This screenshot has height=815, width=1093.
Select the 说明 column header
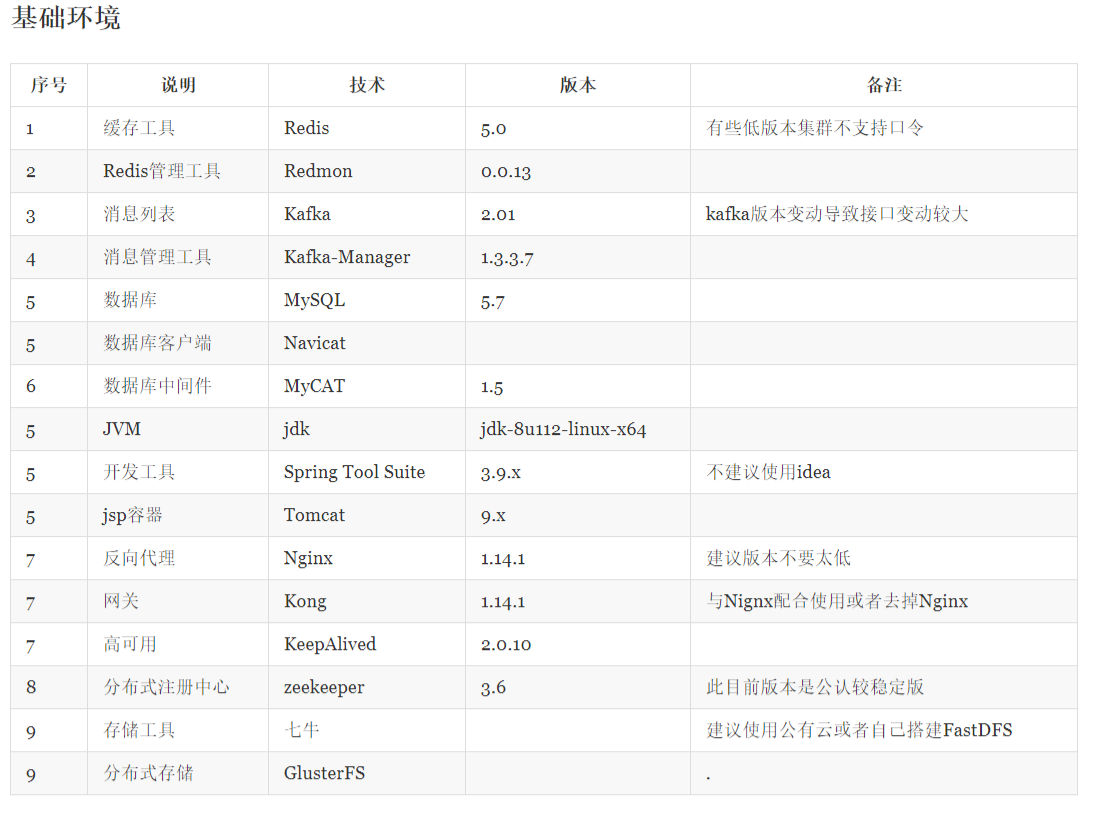tap(178, 85)
